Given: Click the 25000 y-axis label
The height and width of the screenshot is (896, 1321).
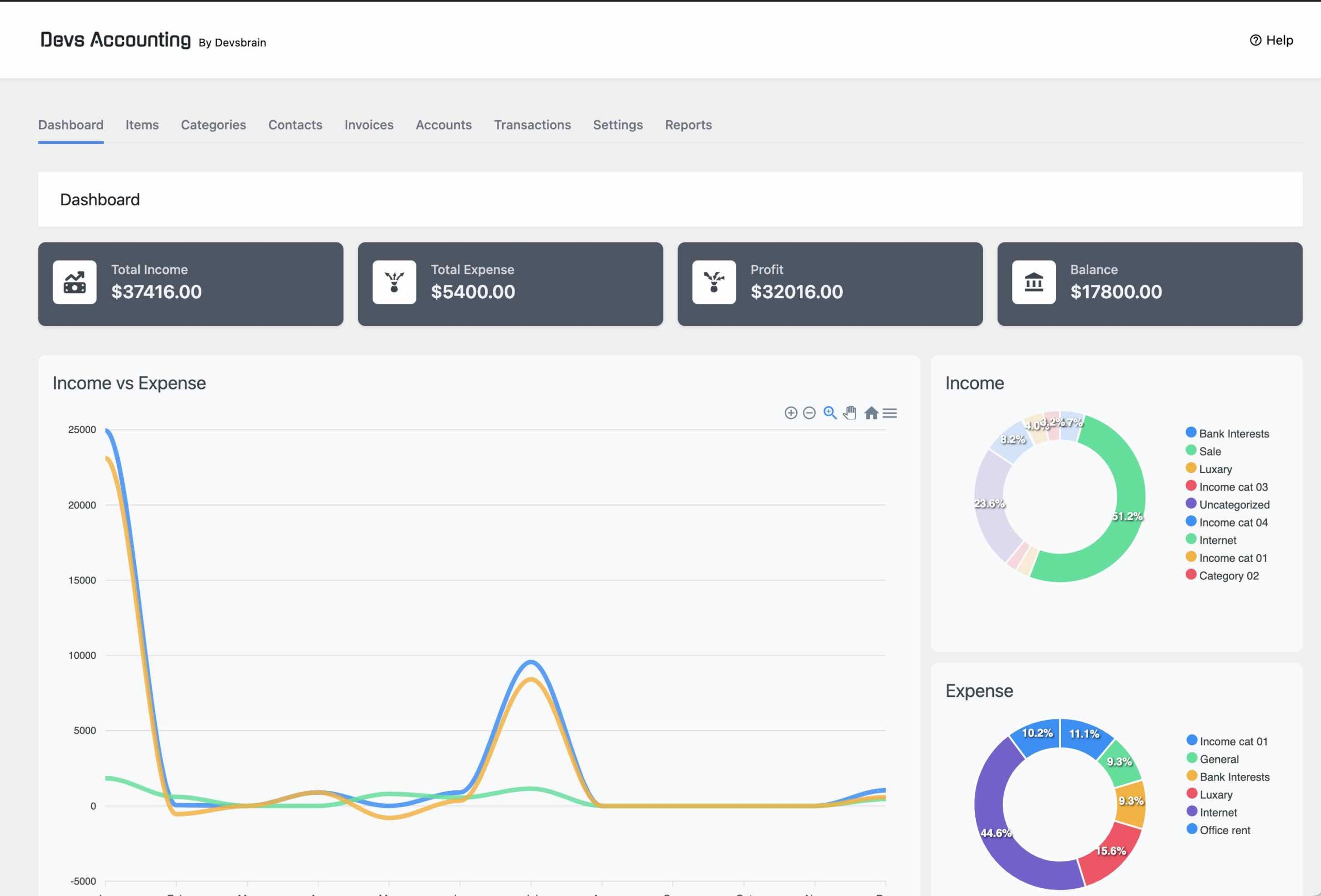Looking at the screenshot, I should pyautogui.click(x=82, y=430).
